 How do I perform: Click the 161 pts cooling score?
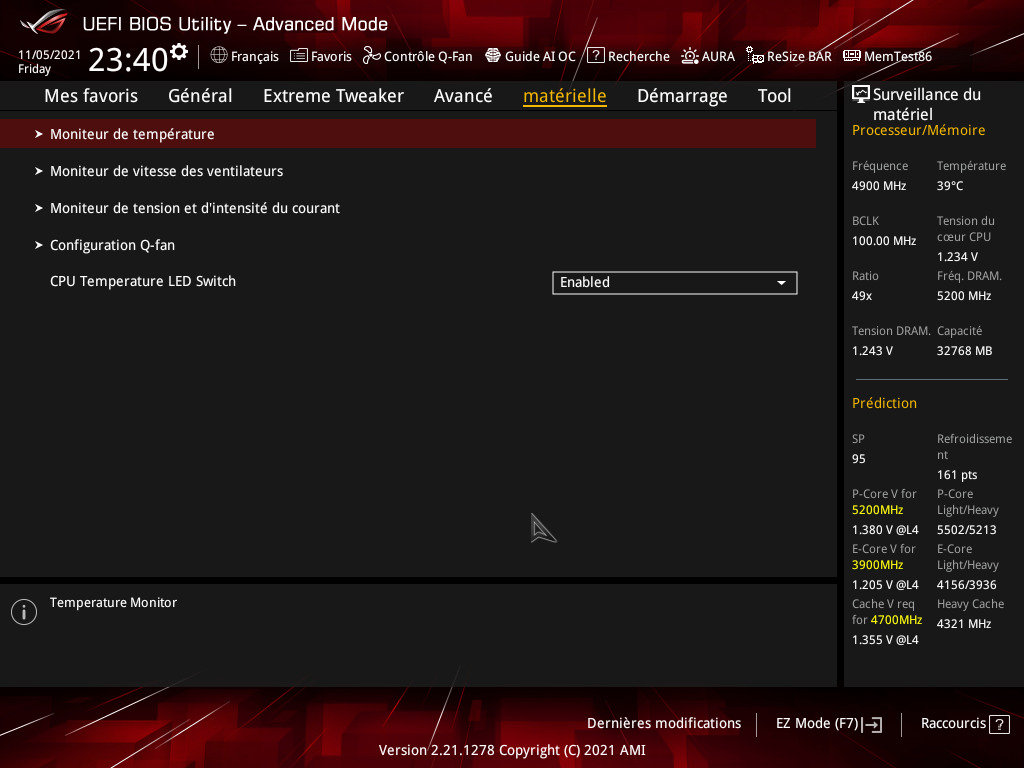click(x=957, y=475)
